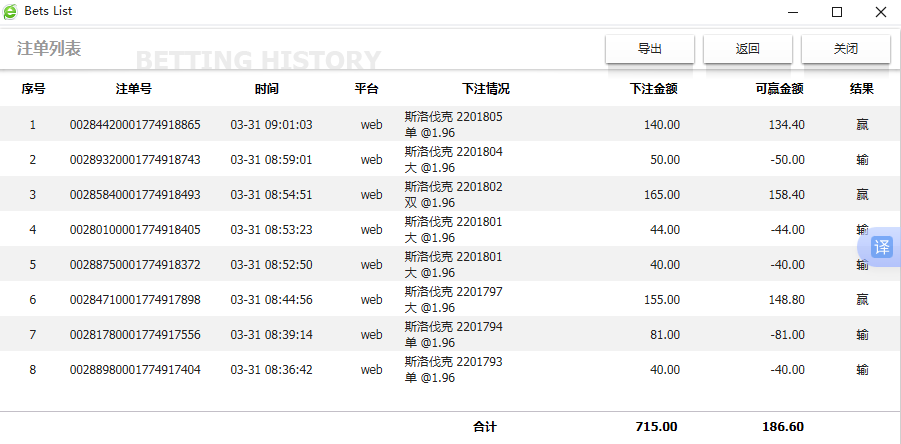Select bet number 00288980001774917404

click(x=135, y=370)
